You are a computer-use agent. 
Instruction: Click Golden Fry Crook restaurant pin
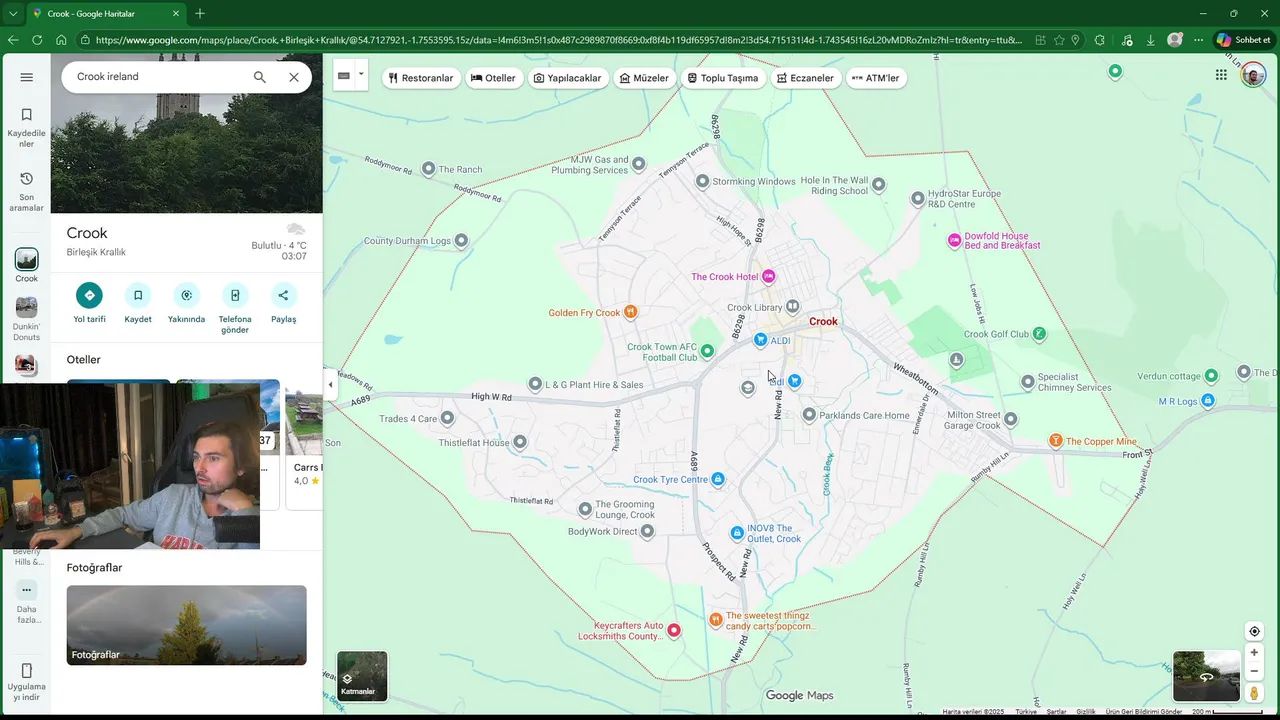point(630,312)
